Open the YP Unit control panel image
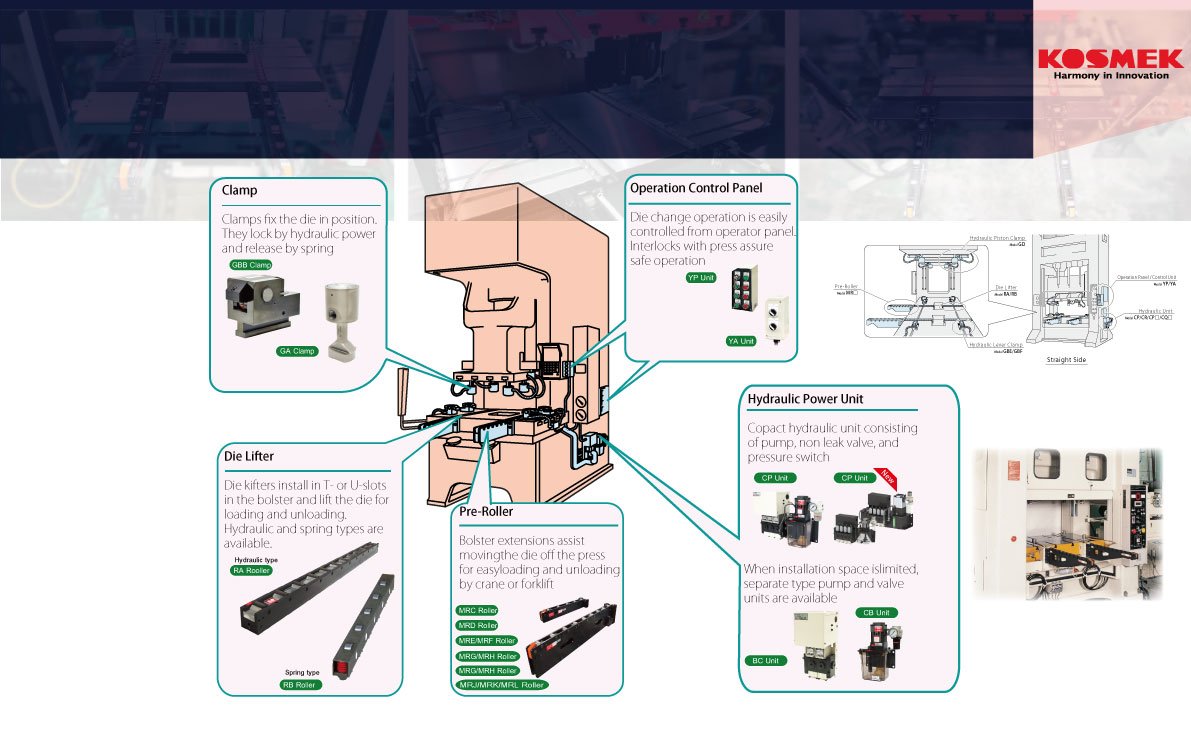 743,287
